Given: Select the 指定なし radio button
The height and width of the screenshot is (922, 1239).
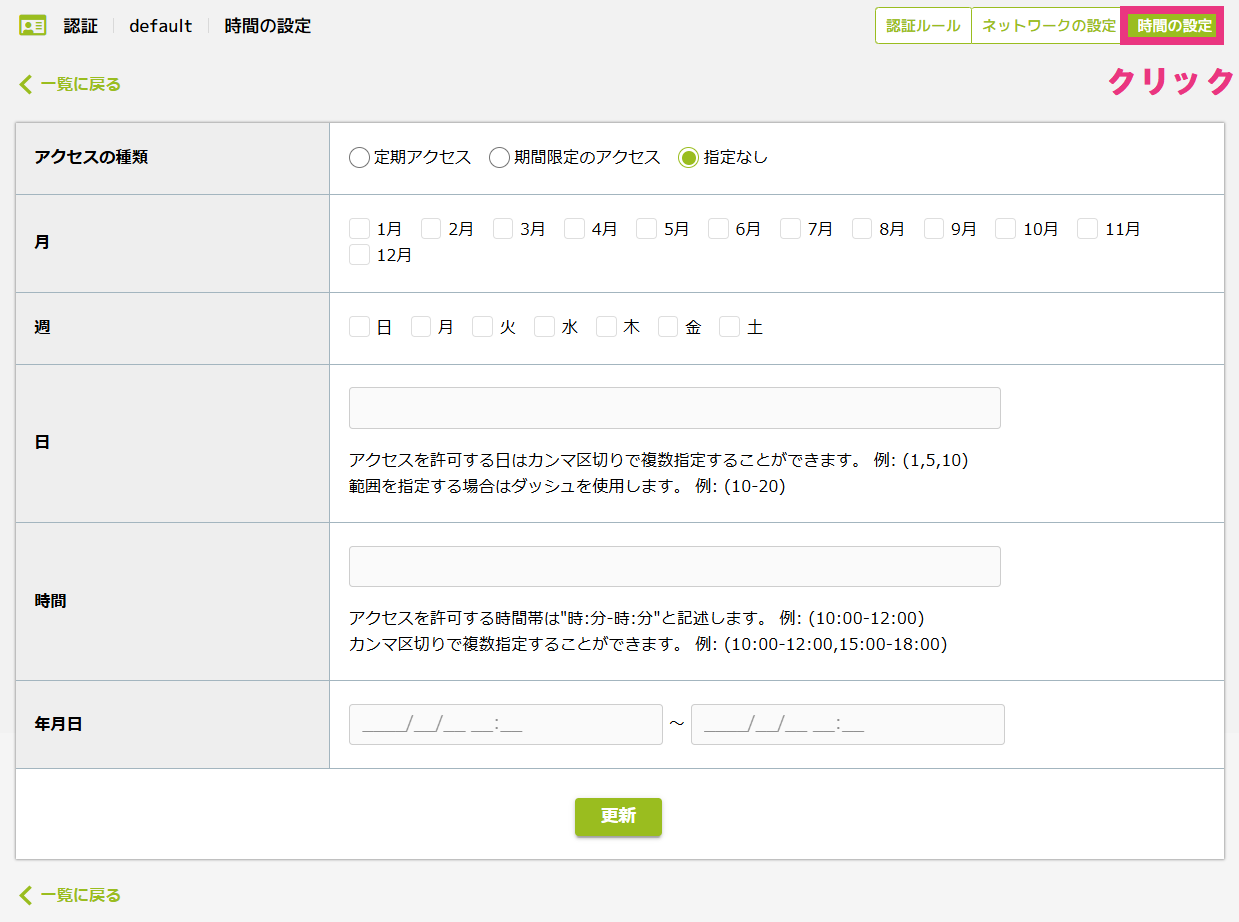Looking at the screenshot, I should tap(688, 158).
